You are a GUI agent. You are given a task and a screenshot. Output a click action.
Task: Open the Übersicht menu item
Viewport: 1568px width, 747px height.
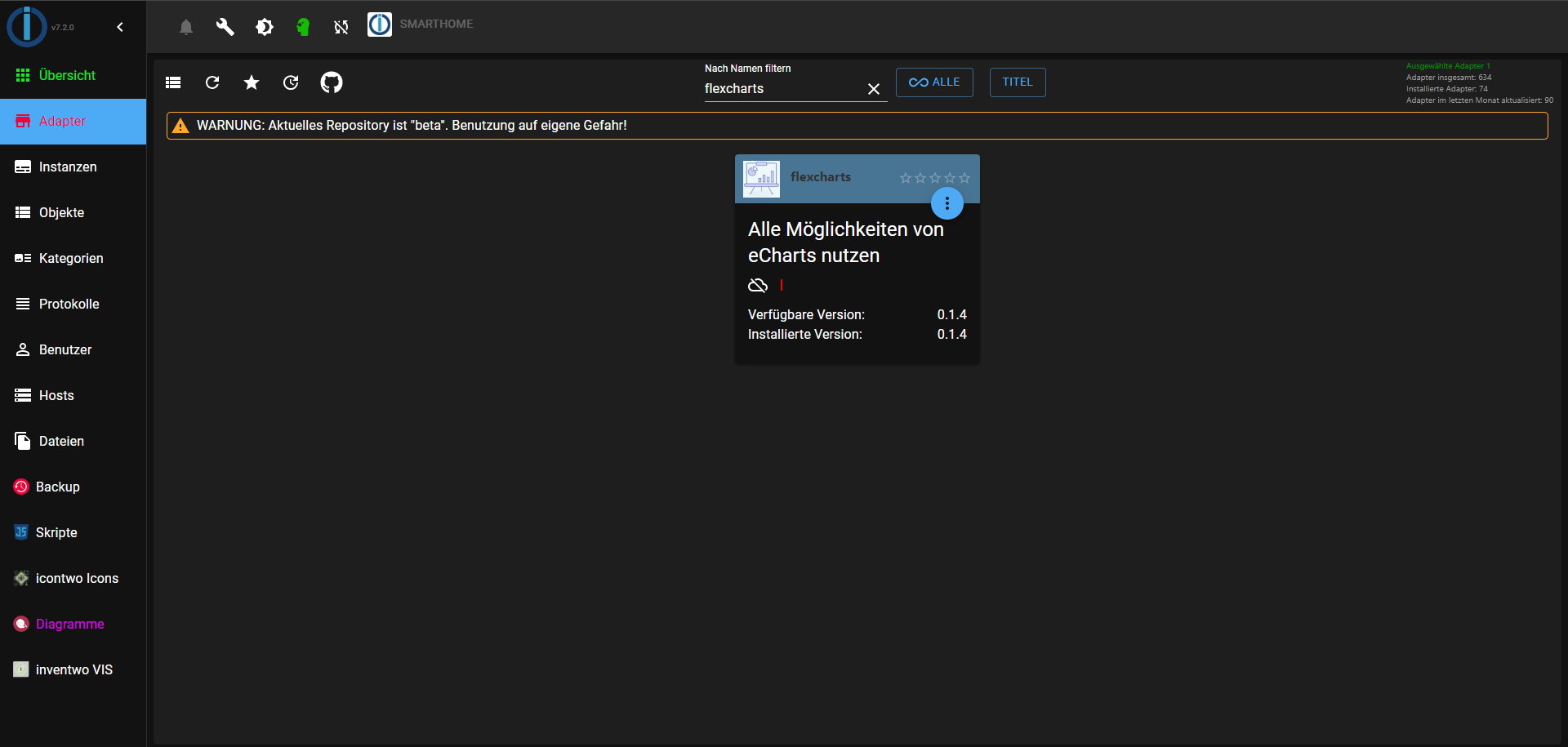click(x=73, y=75)
